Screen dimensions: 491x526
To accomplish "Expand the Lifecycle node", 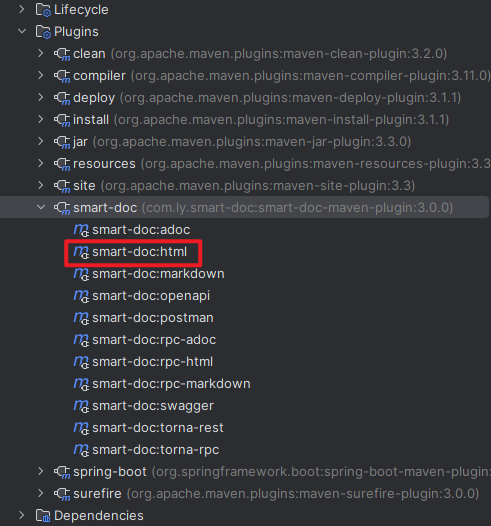I will (x=22, y=9).
